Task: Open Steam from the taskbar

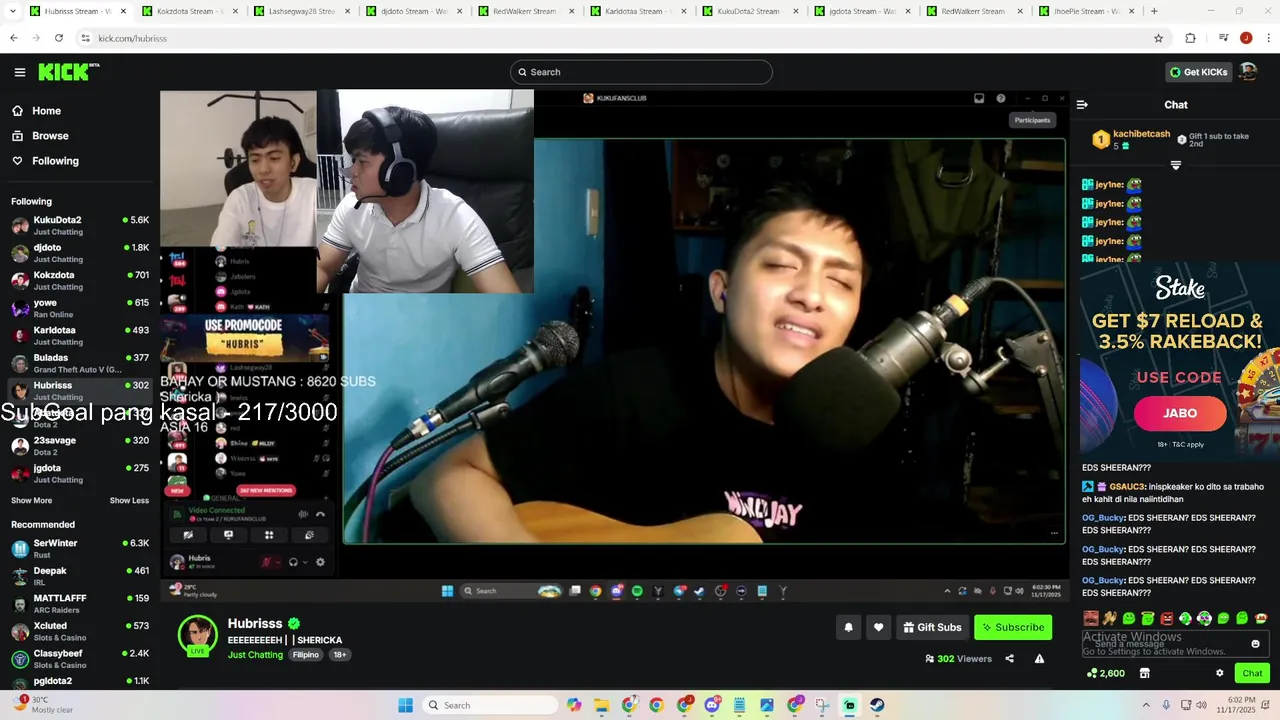Action: click(877, 705)
